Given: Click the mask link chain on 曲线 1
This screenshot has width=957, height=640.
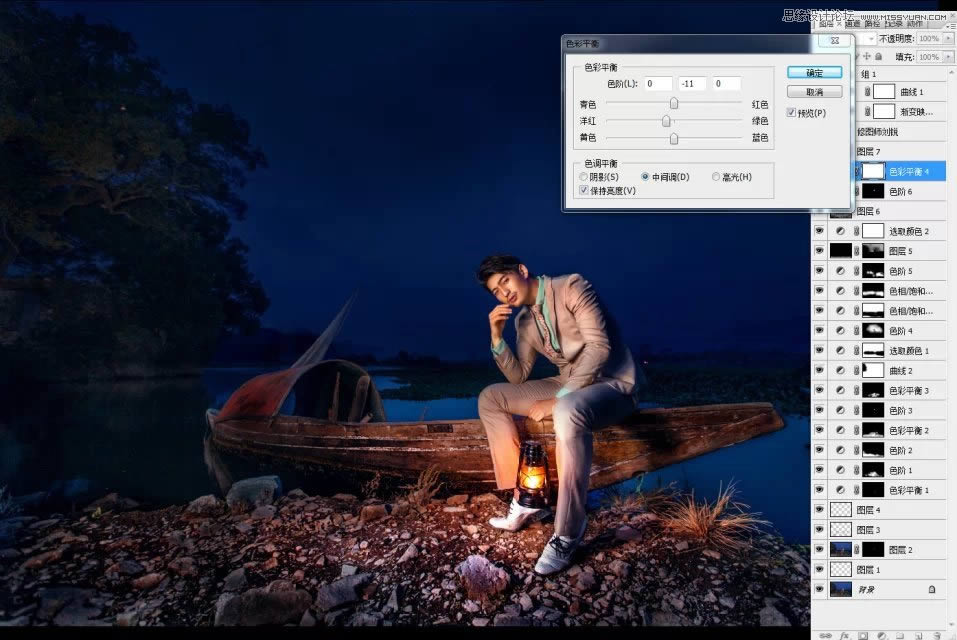Looking at the screenshot, I should coord(867,92).
